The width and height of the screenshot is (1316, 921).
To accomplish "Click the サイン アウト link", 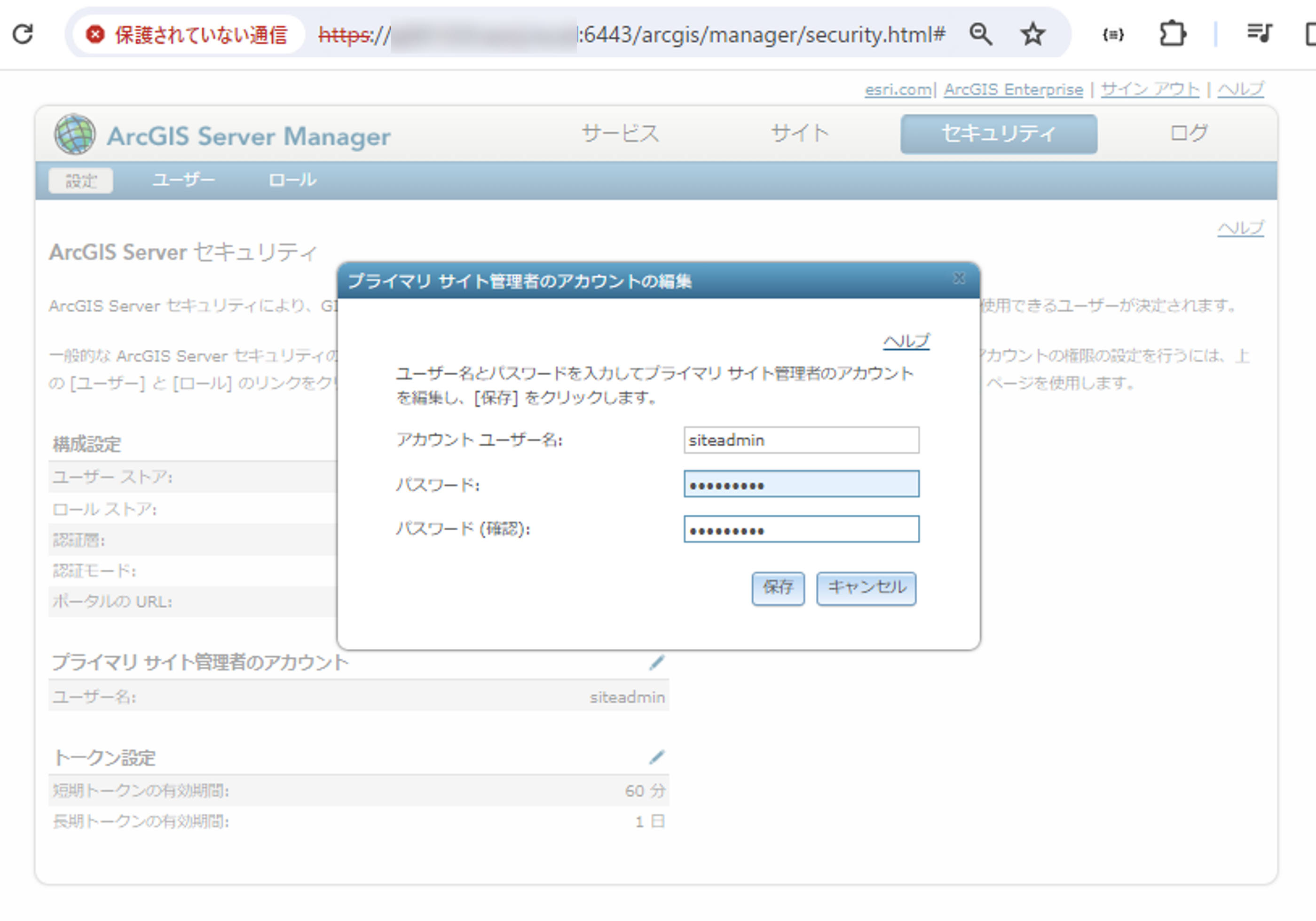I will (1150, 90).
